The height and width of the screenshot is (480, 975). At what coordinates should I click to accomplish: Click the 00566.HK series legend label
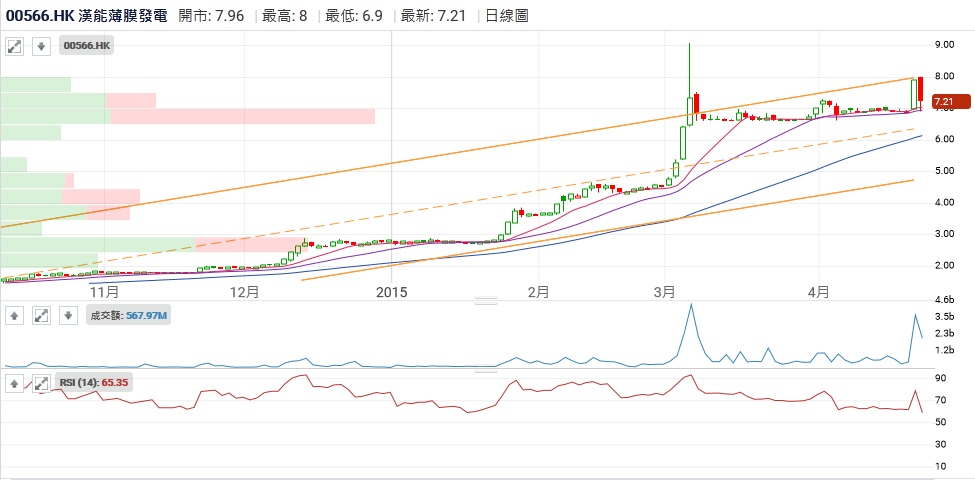click(88, 46)
